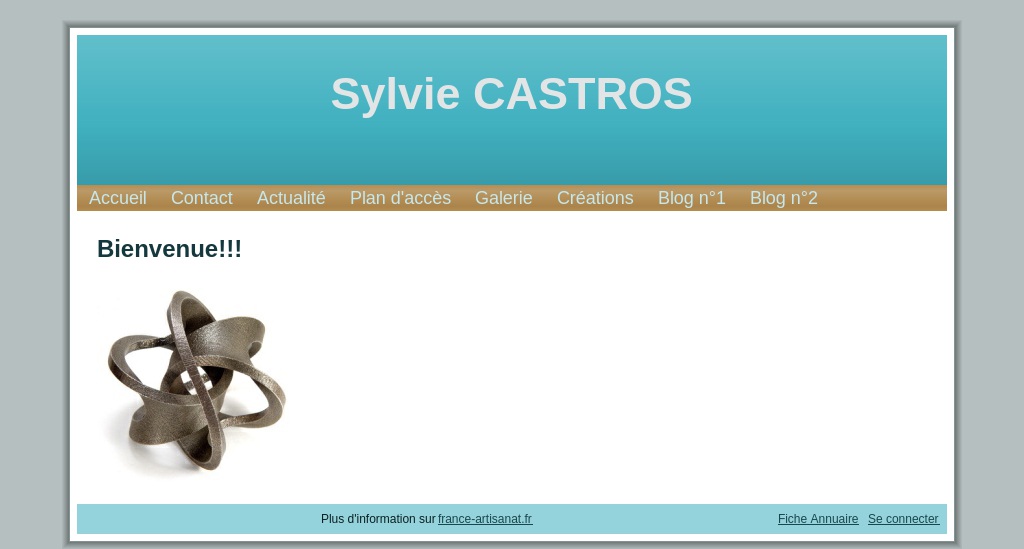Open the Actualité section

coord(291,198)
